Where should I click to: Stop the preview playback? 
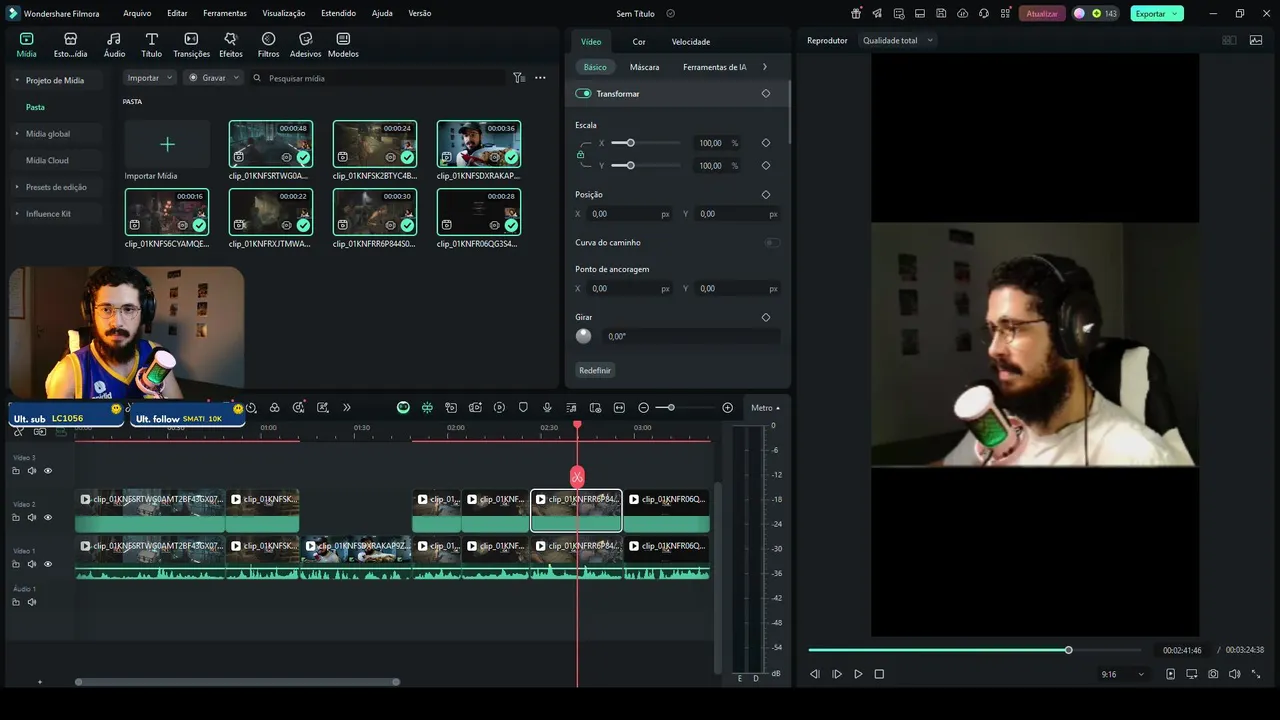tap(879, 674)
